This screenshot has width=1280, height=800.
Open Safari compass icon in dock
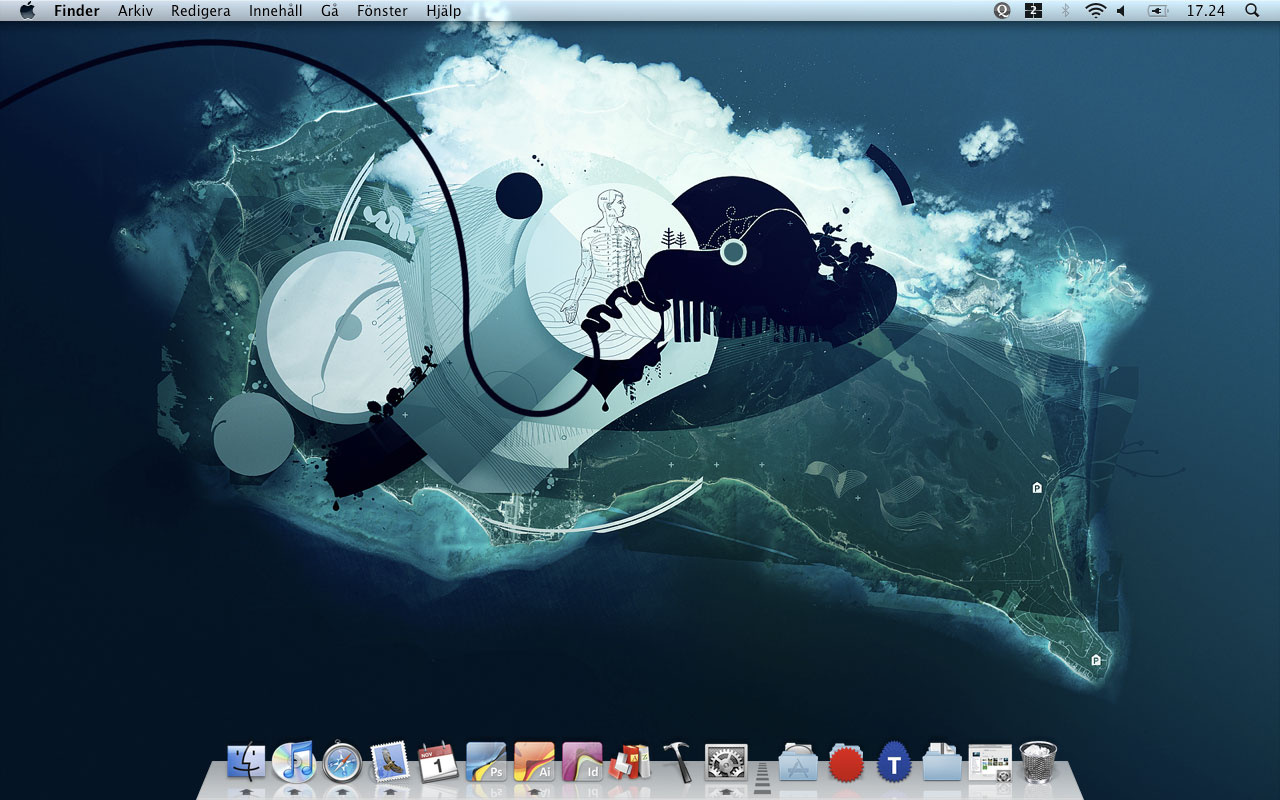tap(342, 763)
